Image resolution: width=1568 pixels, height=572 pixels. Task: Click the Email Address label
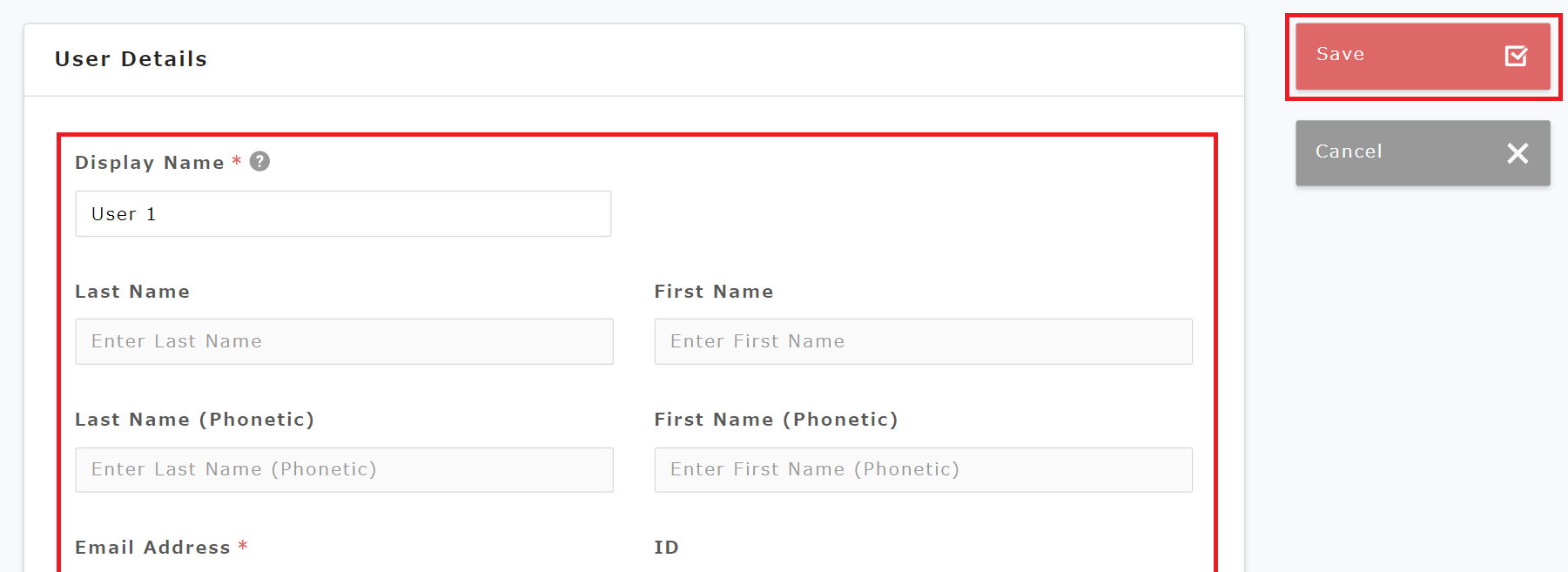click(152, 548)
